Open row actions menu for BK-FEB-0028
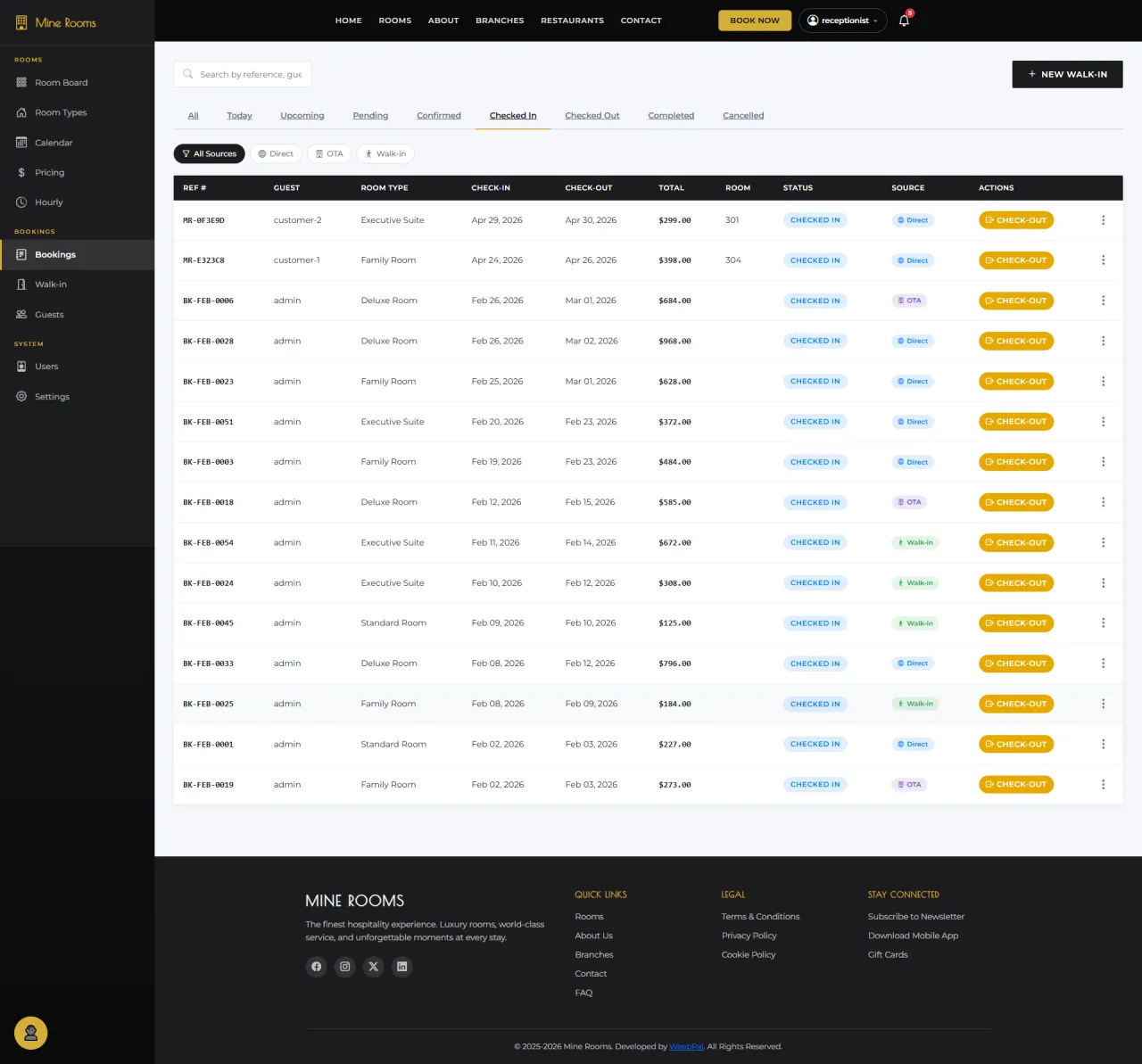 (x=1103, y=341)
